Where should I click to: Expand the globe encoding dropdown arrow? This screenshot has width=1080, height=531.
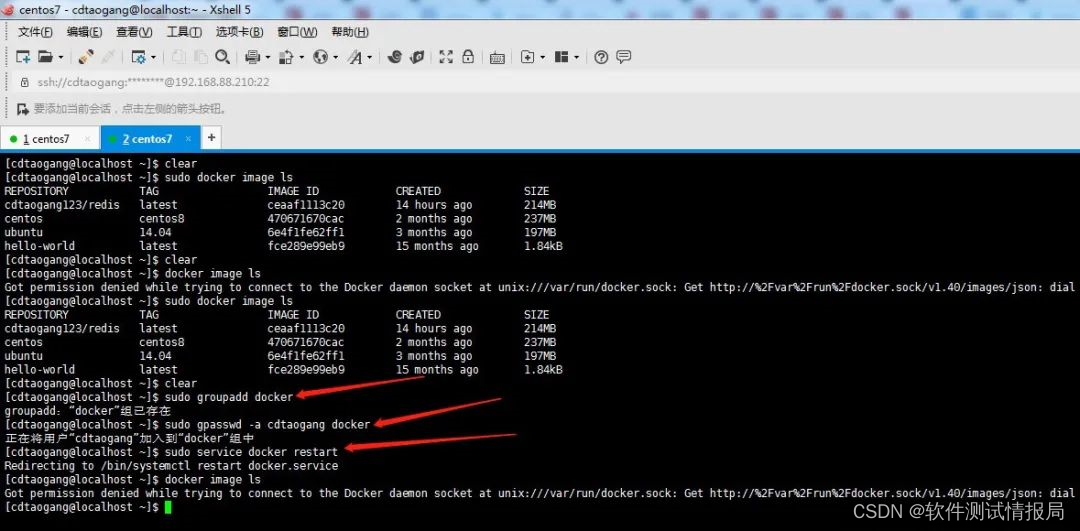335,58
